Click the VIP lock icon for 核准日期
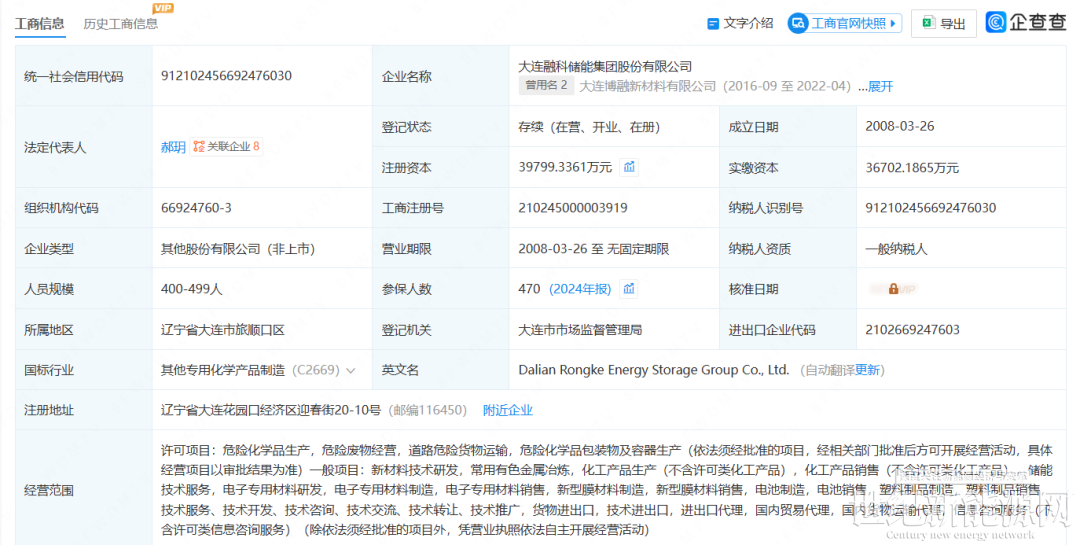1080x545 pixels. (893, 289)
